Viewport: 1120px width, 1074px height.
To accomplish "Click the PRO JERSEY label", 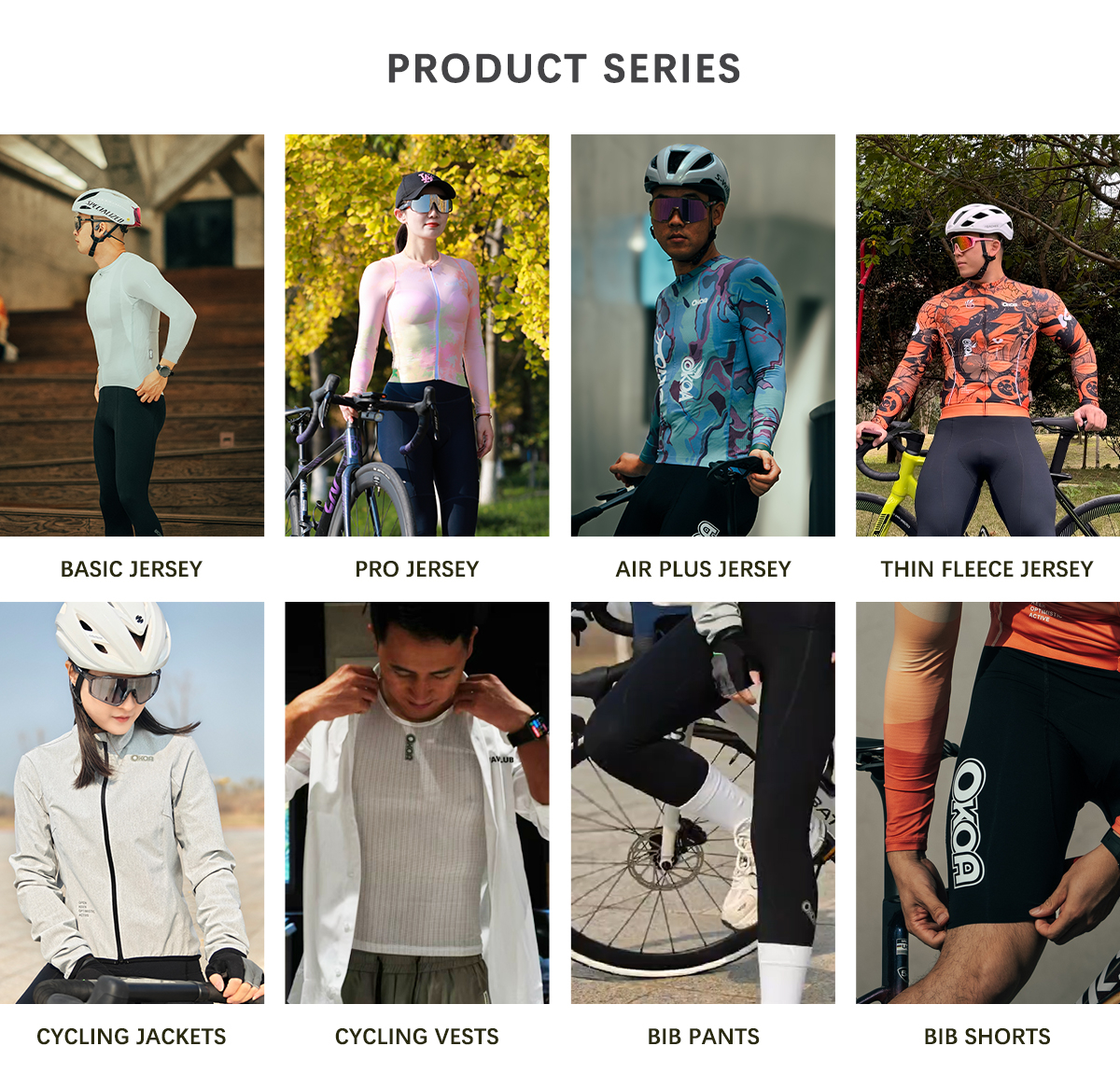I will [x=417, y=569].
